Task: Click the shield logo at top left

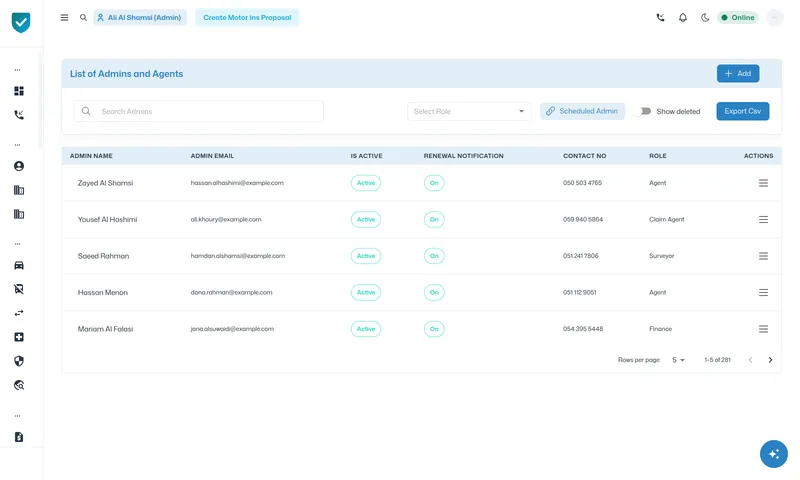Action: [x=21, y=22]
